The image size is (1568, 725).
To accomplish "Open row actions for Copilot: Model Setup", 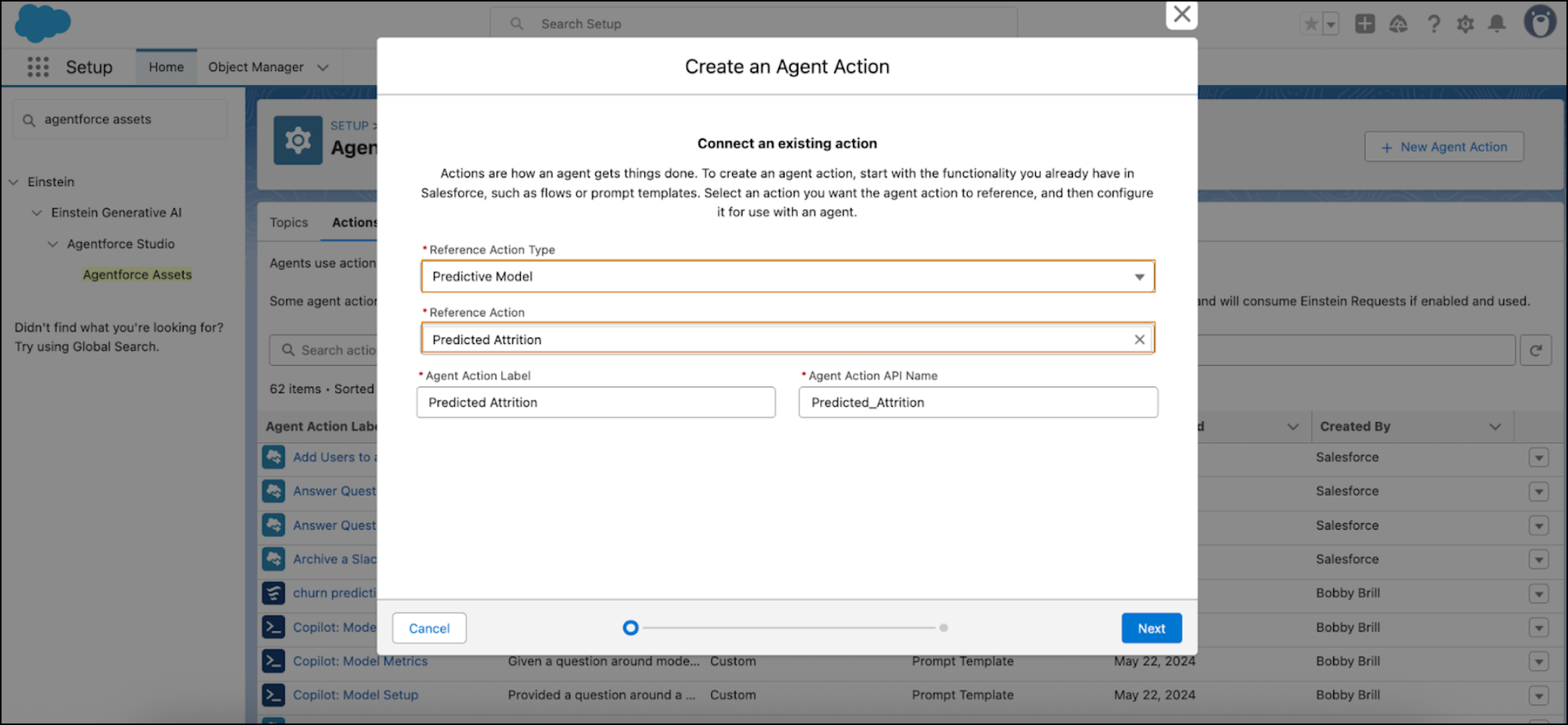I will (x=1538, y=696).
